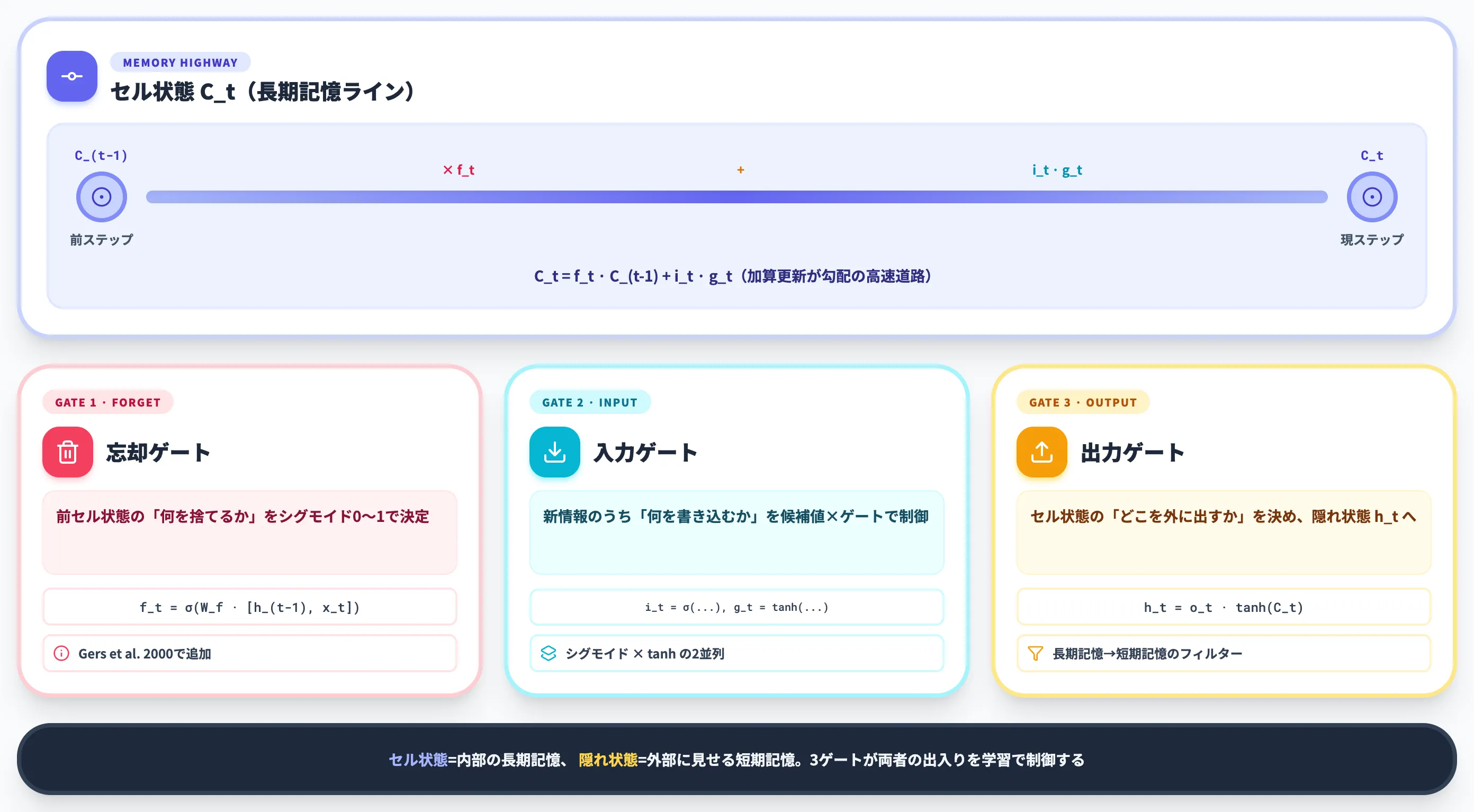The height and width of the screenshot is (812, 1474).
Task: Click the 出力ゲート title
Action: (x=1133, y=452)
